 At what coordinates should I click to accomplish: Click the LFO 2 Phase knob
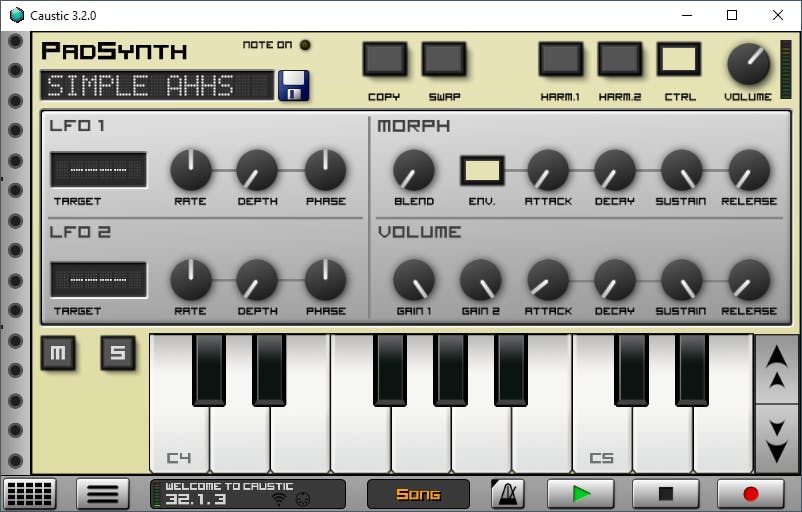(325, 280)
